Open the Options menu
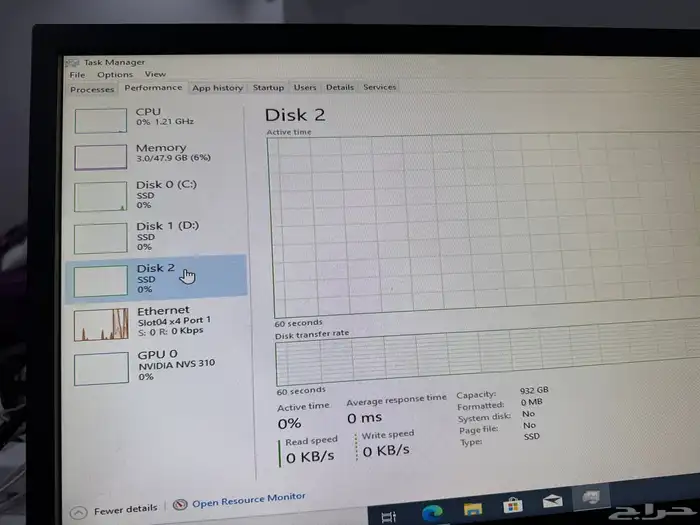This screenshot has height=525, width=700. pyautogui.click(x=115, y=74)
